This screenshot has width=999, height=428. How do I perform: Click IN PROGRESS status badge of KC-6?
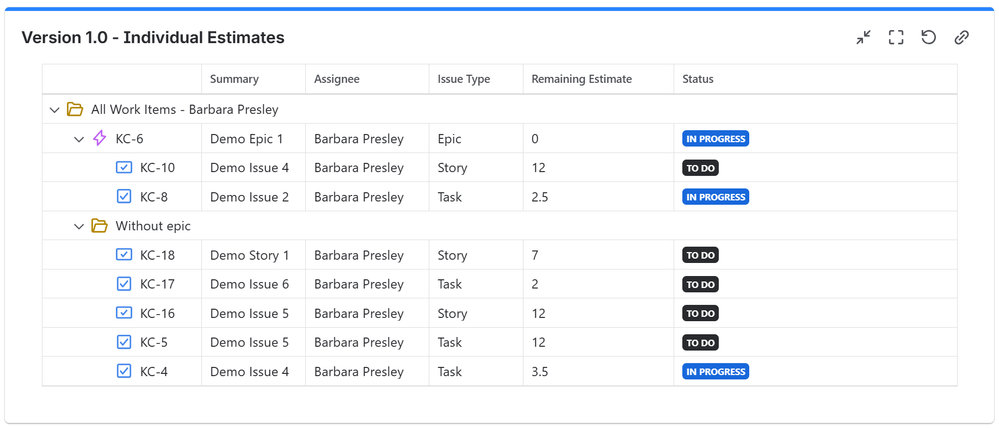click(x=715, y=139)
